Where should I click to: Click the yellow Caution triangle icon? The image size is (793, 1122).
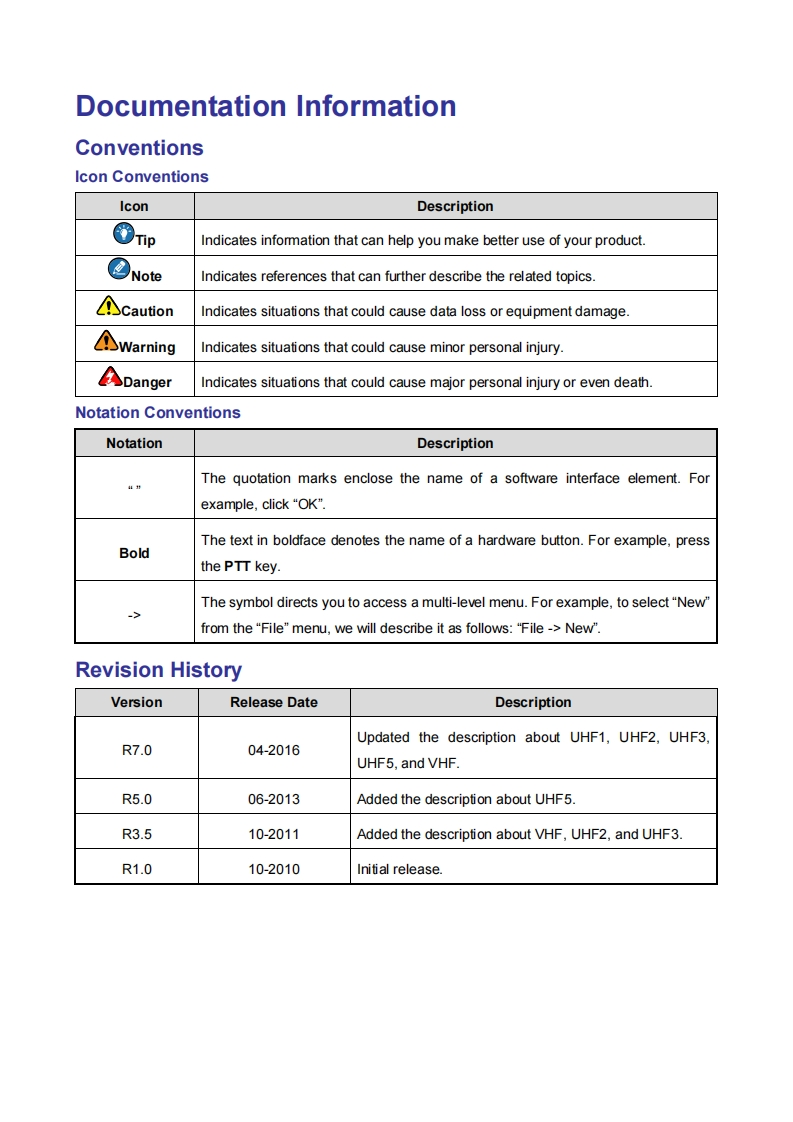click(x=108, y=306)
